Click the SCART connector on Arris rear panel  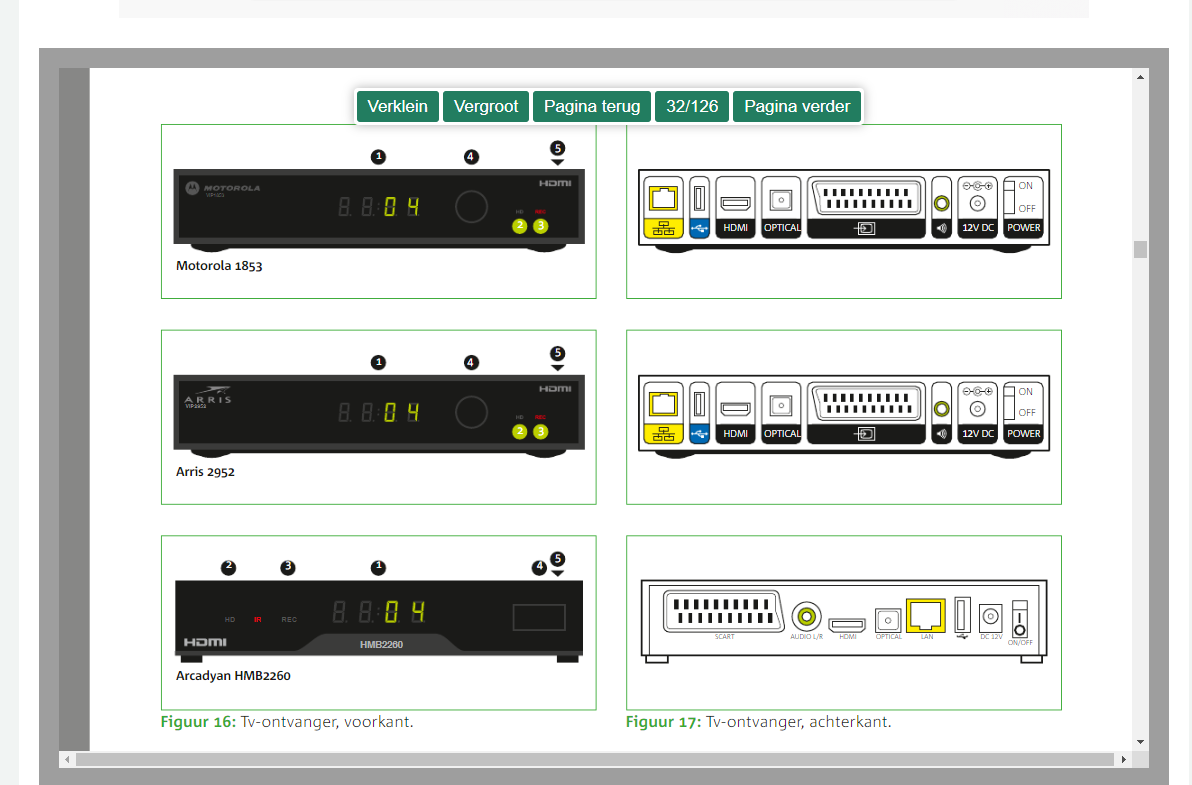pos(866,413)
